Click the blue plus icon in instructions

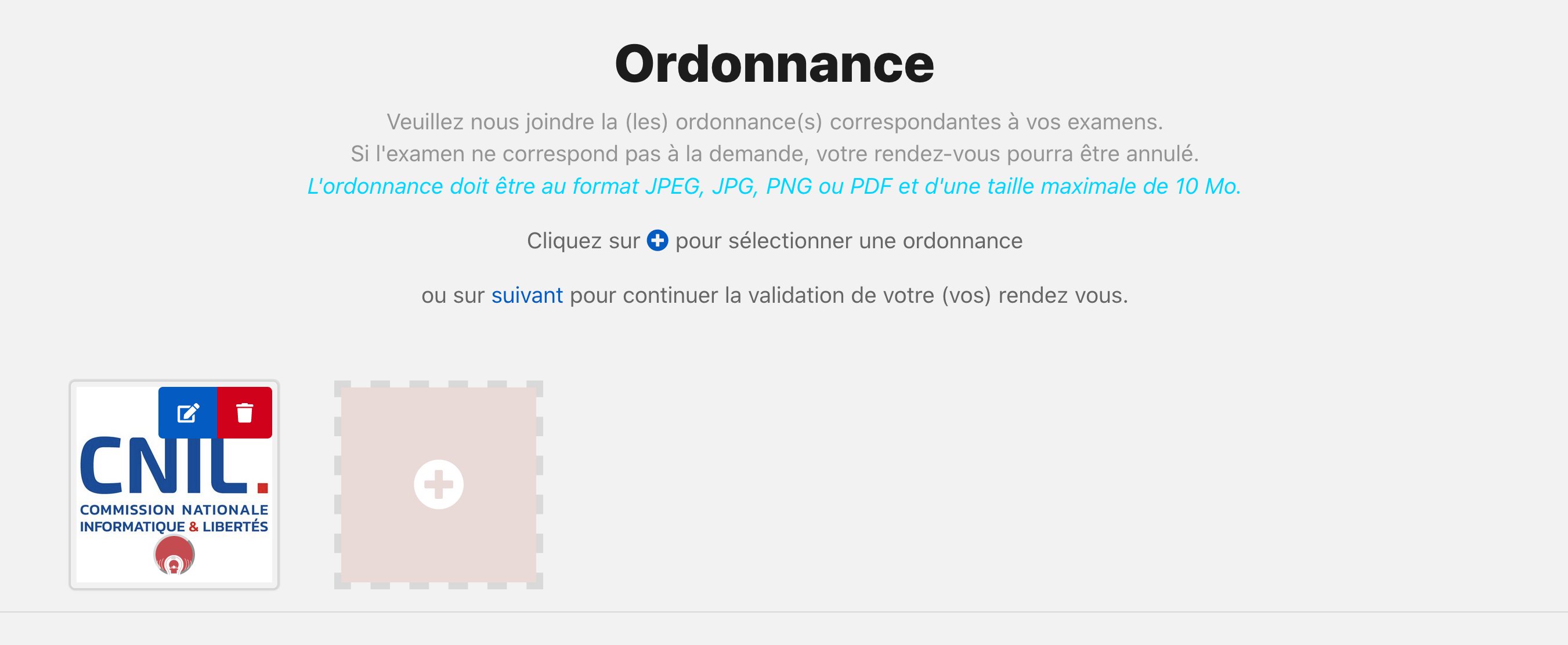point(657,240)
